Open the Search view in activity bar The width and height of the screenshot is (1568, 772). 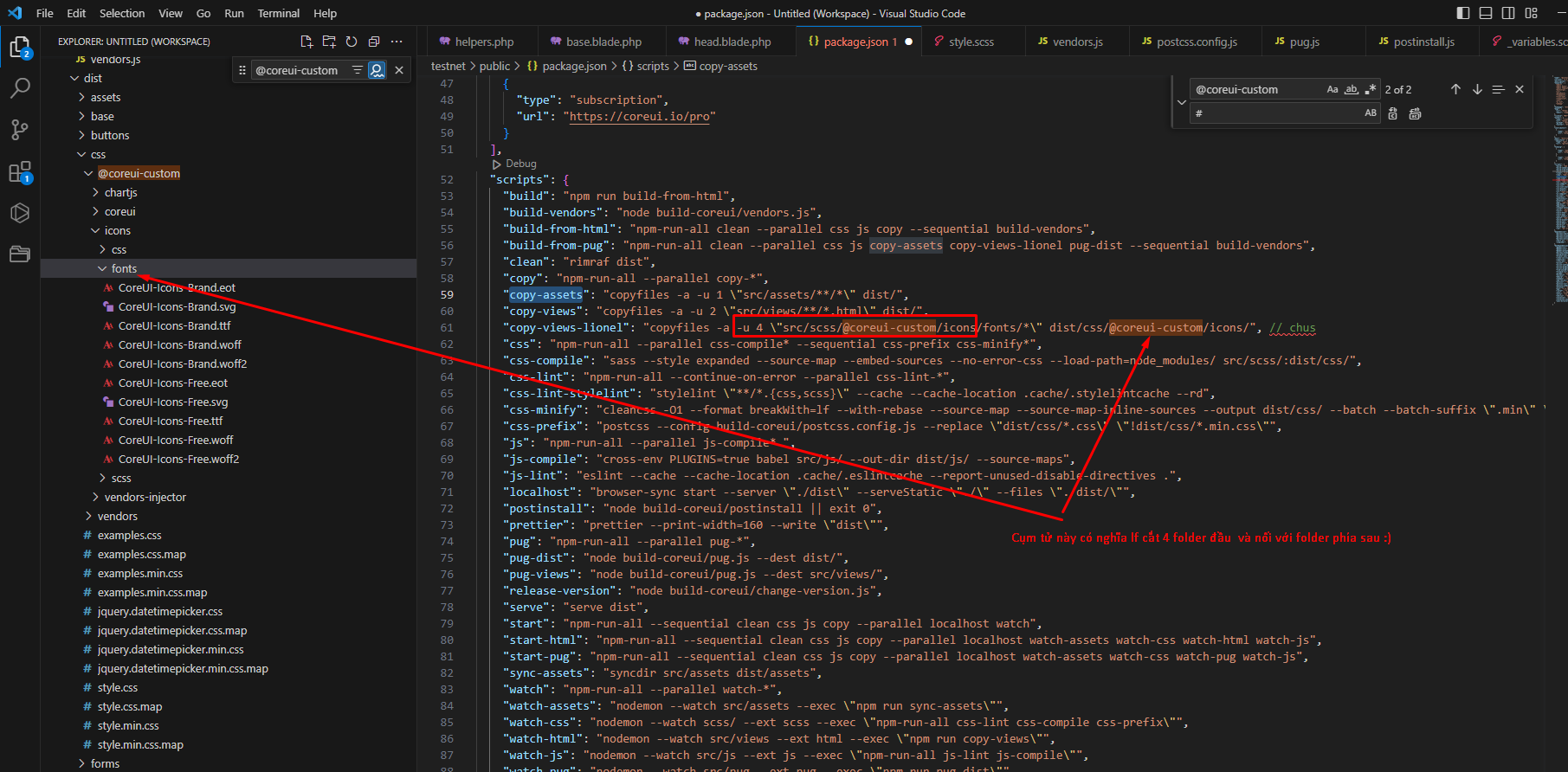20,87
